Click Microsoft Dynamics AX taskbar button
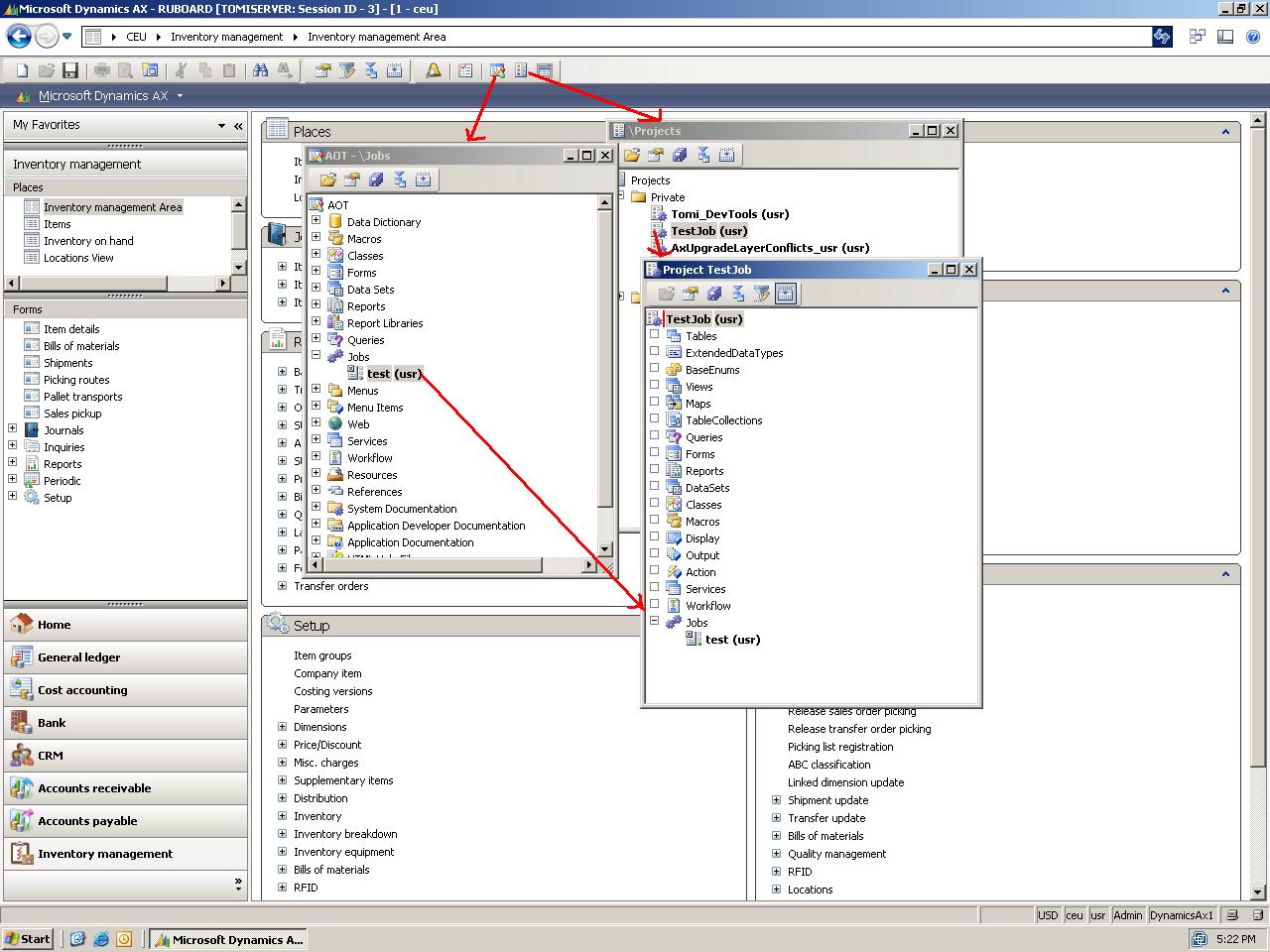 coord(228,938)
